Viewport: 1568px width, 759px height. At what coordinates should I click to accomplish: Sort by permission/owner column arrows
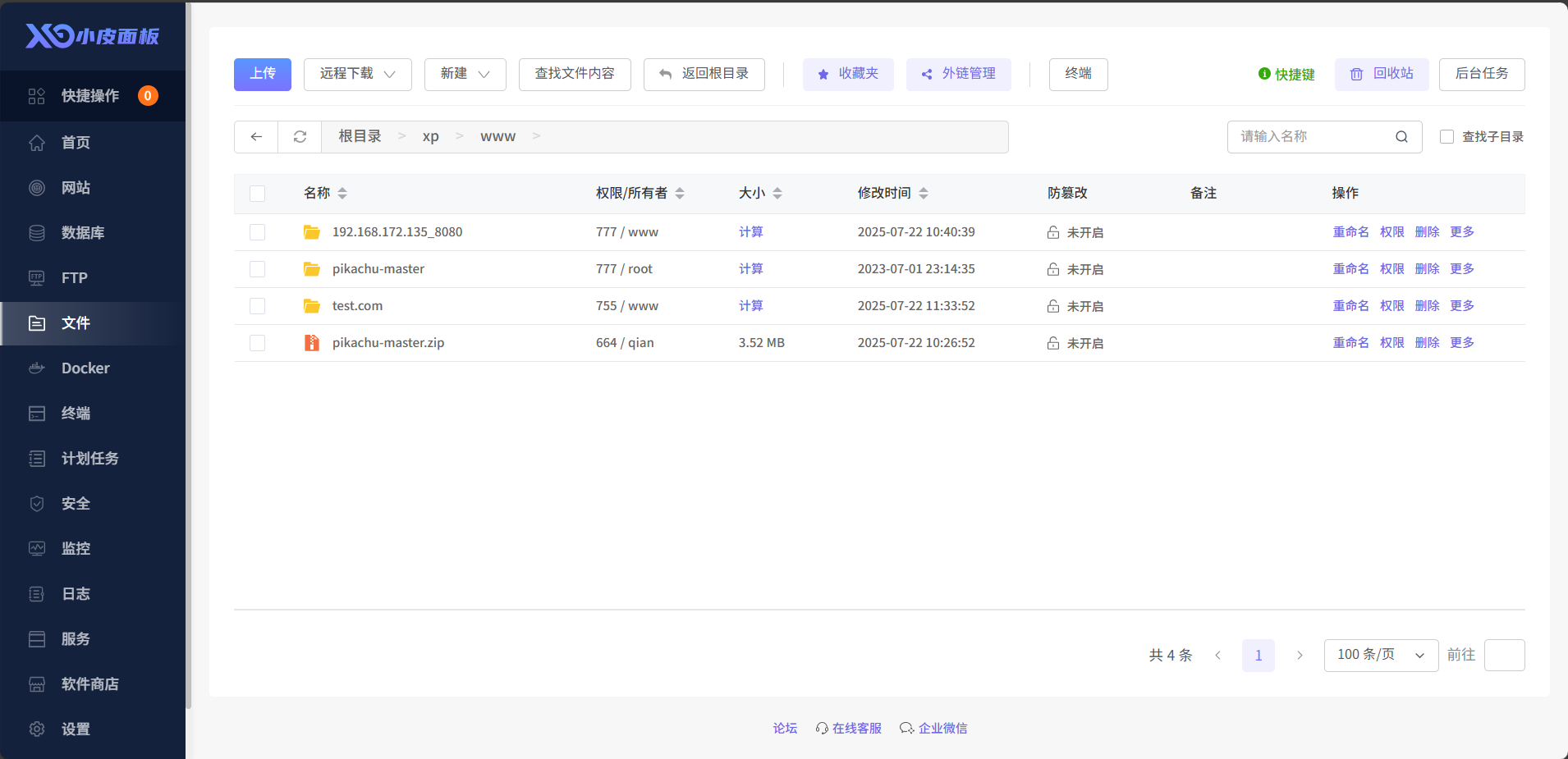click(680, 193)
